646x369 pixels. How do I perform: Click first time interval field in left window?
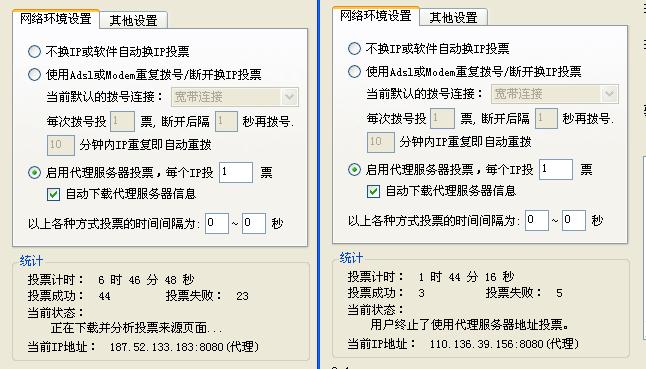point(217,224)
